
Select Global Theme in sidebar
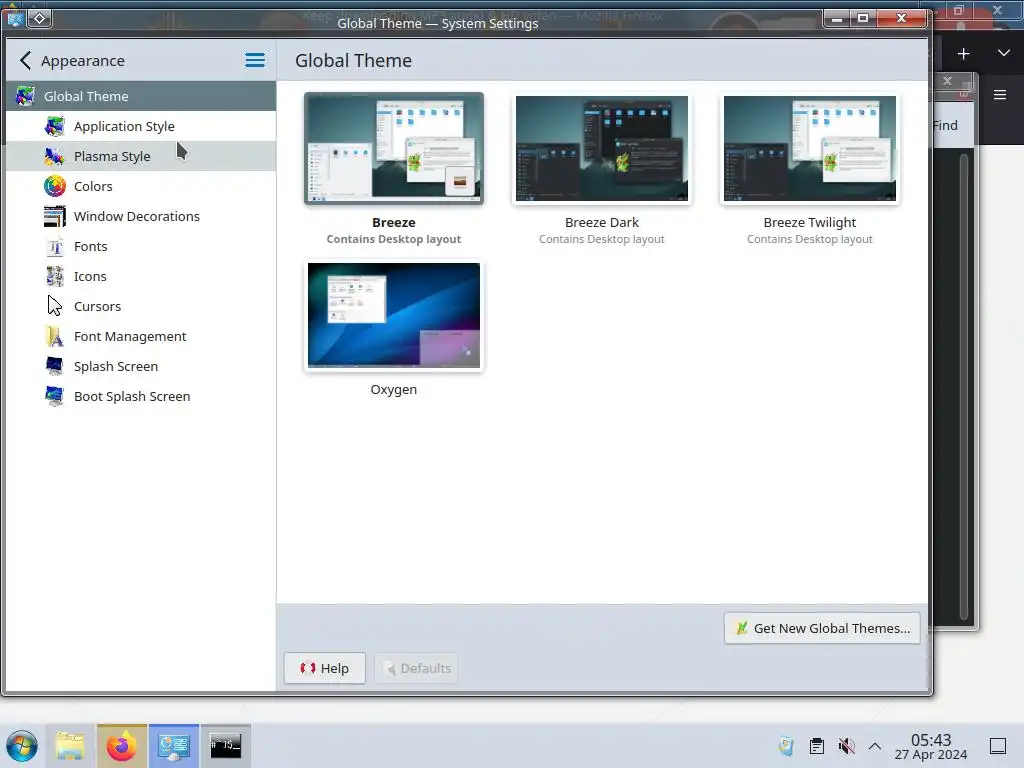[x=141, y=96]
